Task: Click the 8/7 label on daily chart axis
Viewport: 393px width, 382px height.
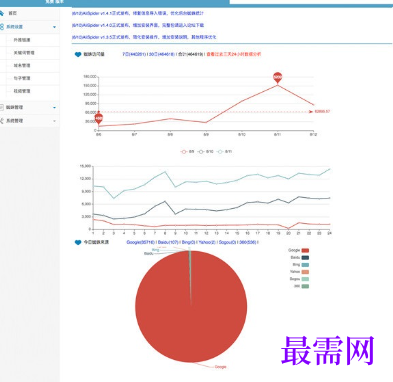Action: (x=134, y=135)
